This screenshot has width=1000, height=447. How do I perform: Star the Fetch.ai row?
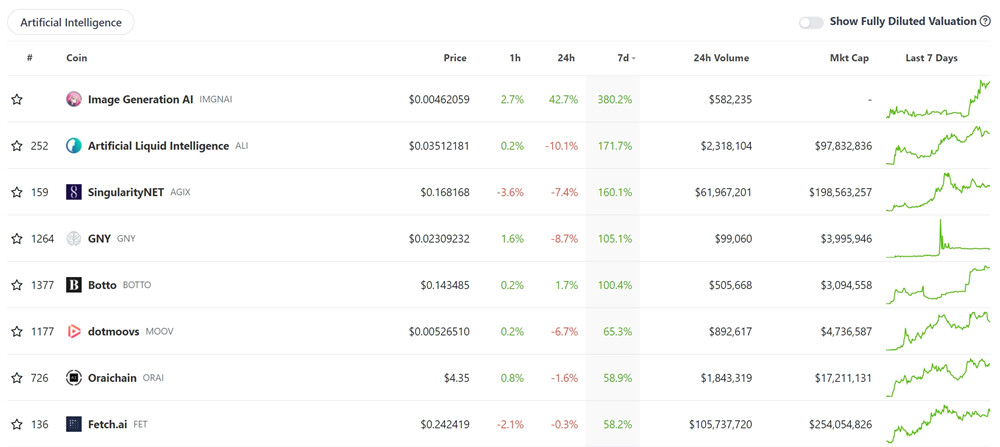tap(17, 424)
